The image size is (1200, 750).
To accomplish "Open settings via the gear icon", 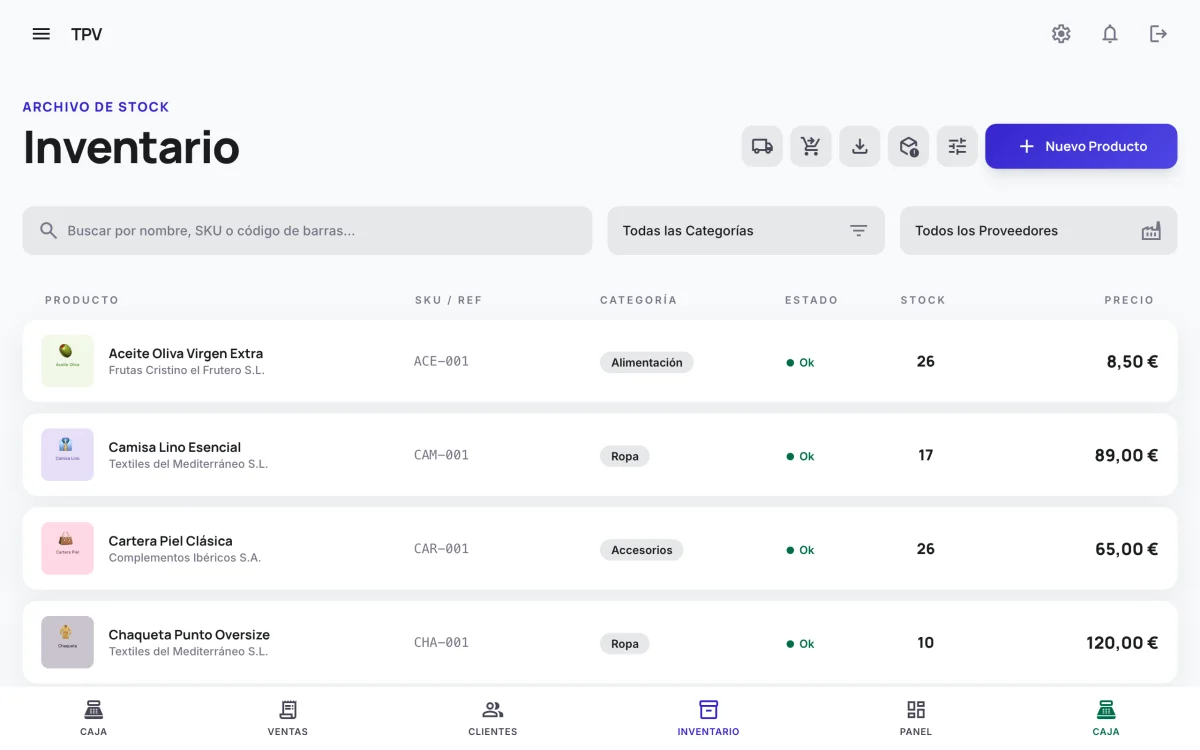I will (x=1061, y=34).
